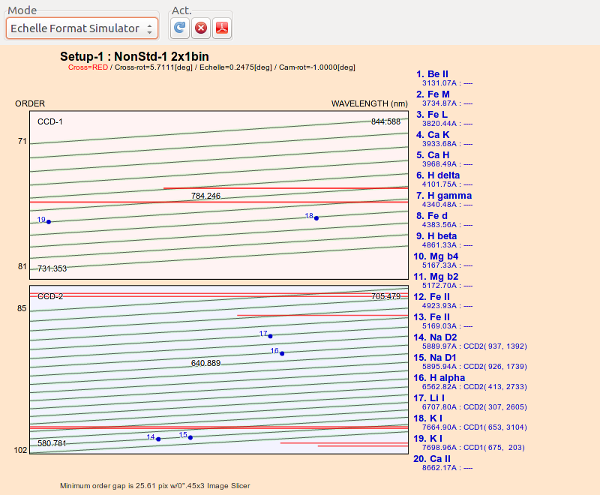
Task: Click the '1. Be II' line entry
Action: click(x=444, y=78)
